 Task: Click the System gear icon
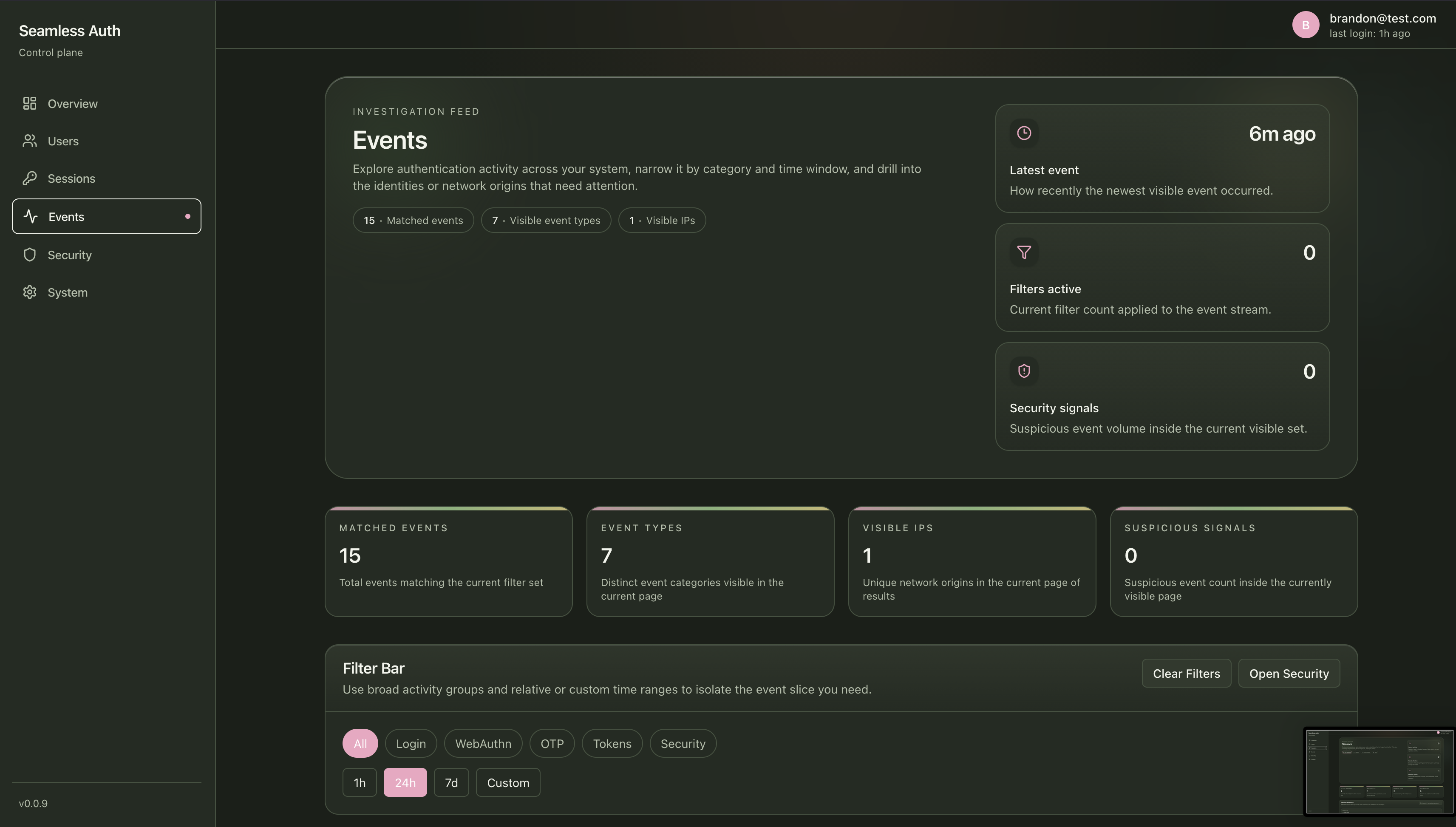pyautogui.click(x=29, y=292)
